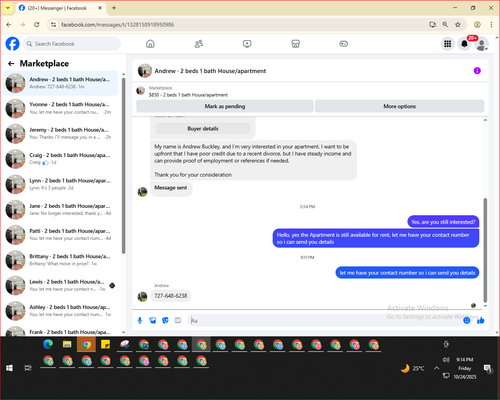Click the browser zoom magnifier icon
The height and width of the screenshot is (400, 500).
point(445,25)
